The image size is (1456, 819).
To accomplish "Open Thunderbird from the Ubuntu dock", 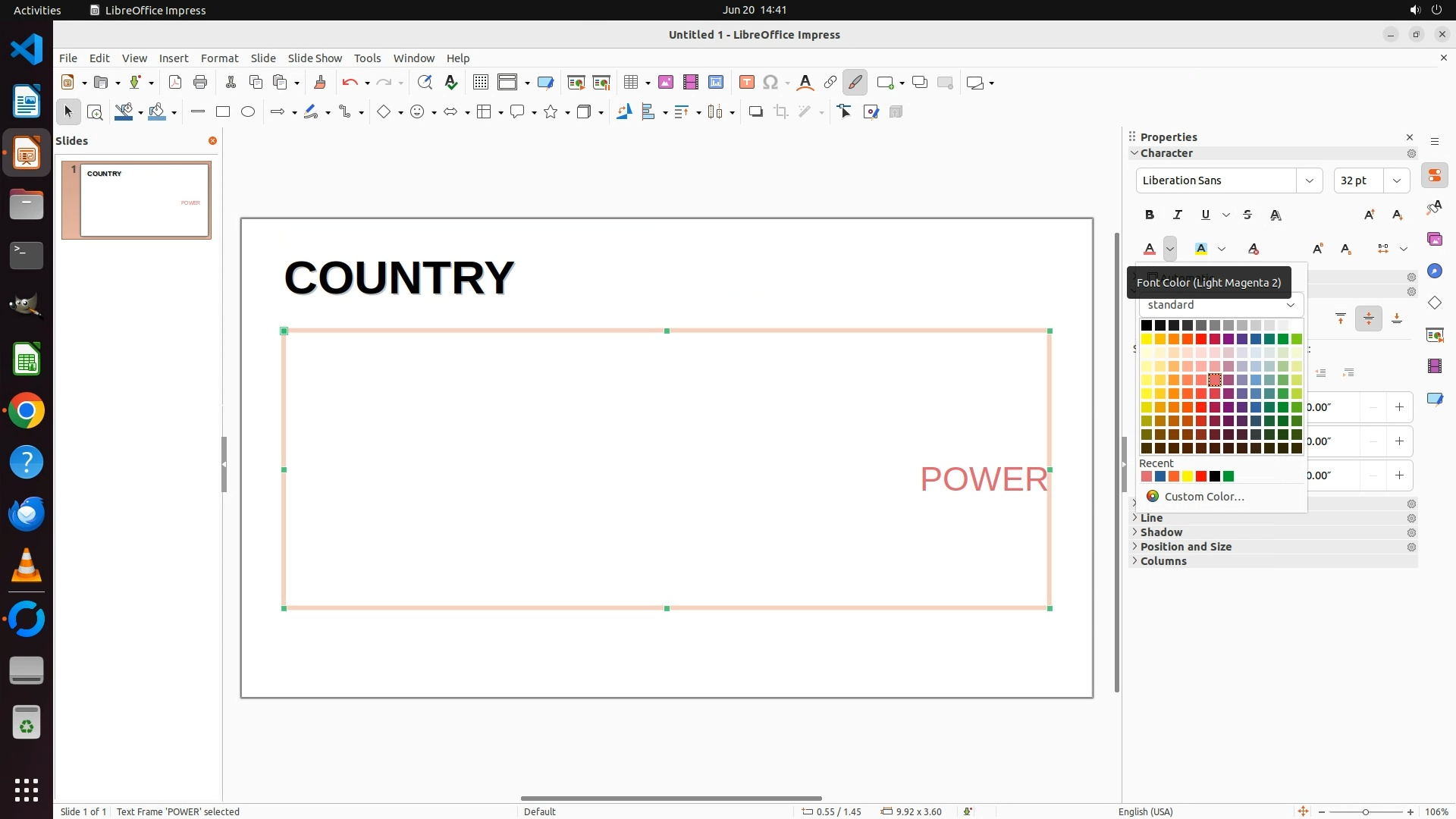I will pyautogui.click(x=27, y=514).
